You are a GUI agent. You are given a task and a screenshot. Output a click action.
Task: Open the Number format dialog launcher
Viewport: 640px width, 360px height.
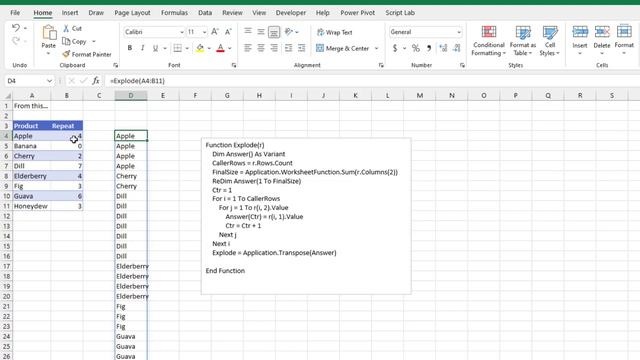pos(462,65)
